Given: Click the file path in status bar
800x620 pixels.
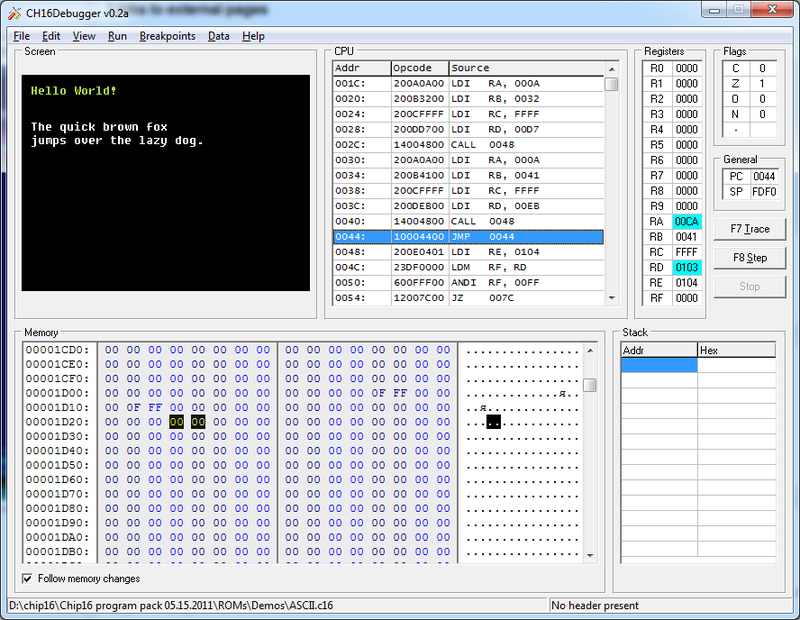Looking at the screenshot, I should click(171, 606).
